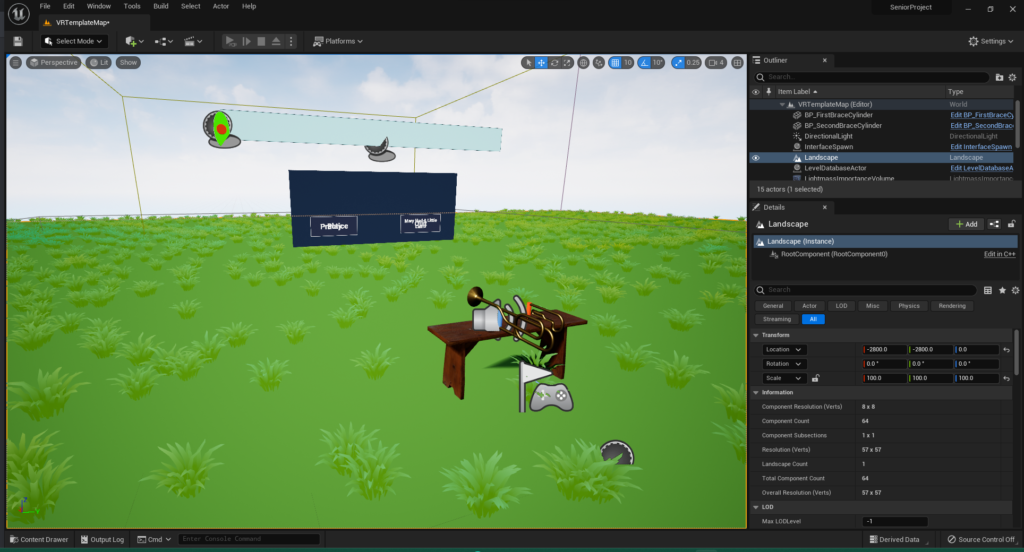
Task: Select the translate (move) gizmo tool
Action: pos(541,62)
